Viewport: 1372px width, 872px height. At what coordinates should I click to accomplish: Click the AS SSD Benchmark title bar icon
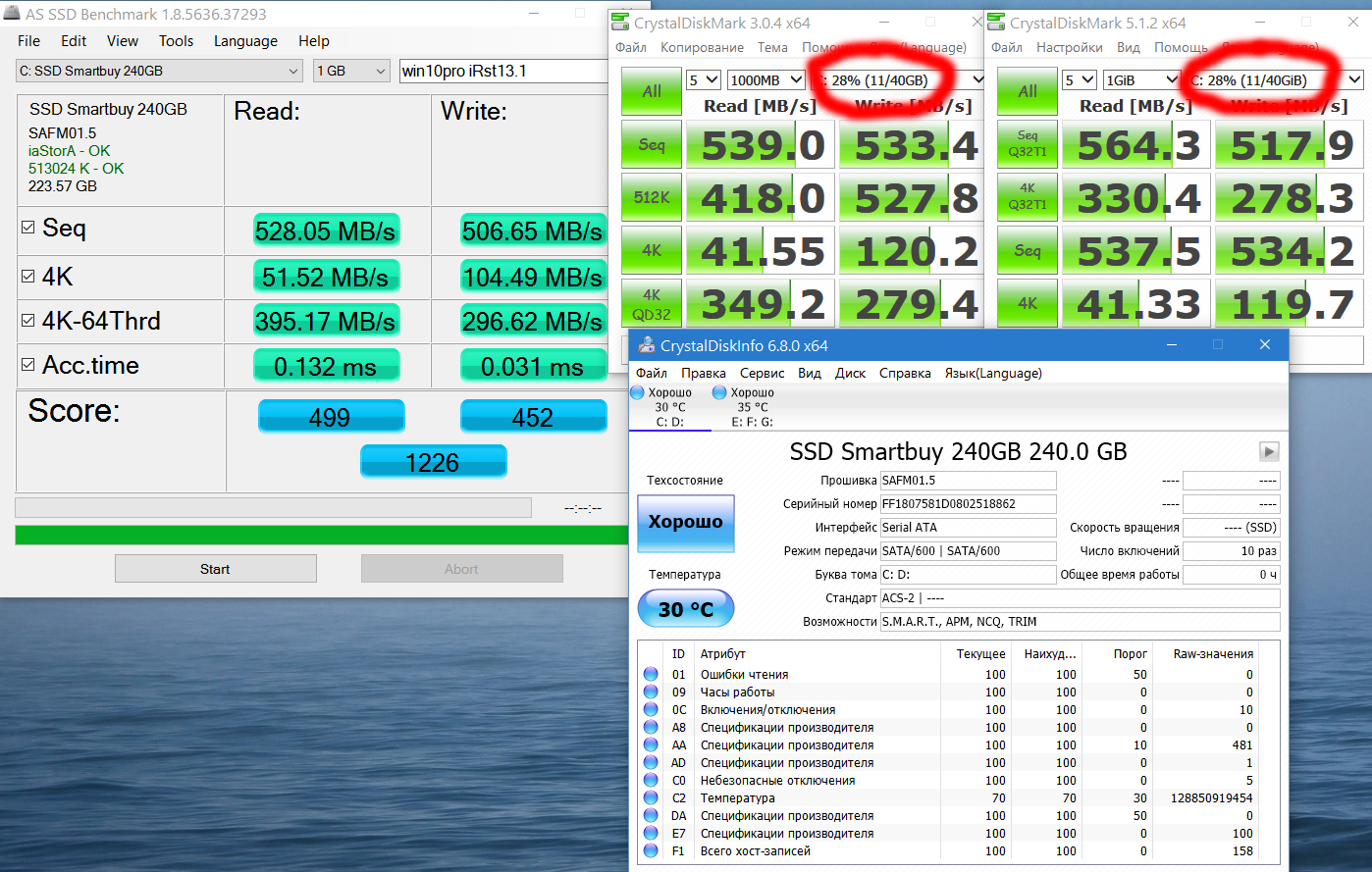pos(11,15)
